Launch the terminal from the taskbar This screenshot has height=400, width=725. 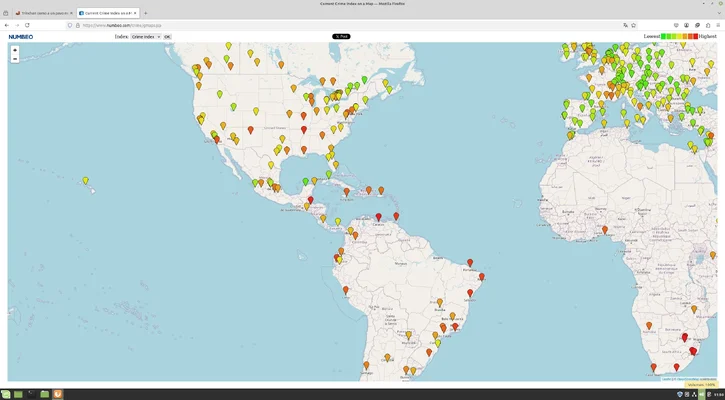tap(31, 394)
